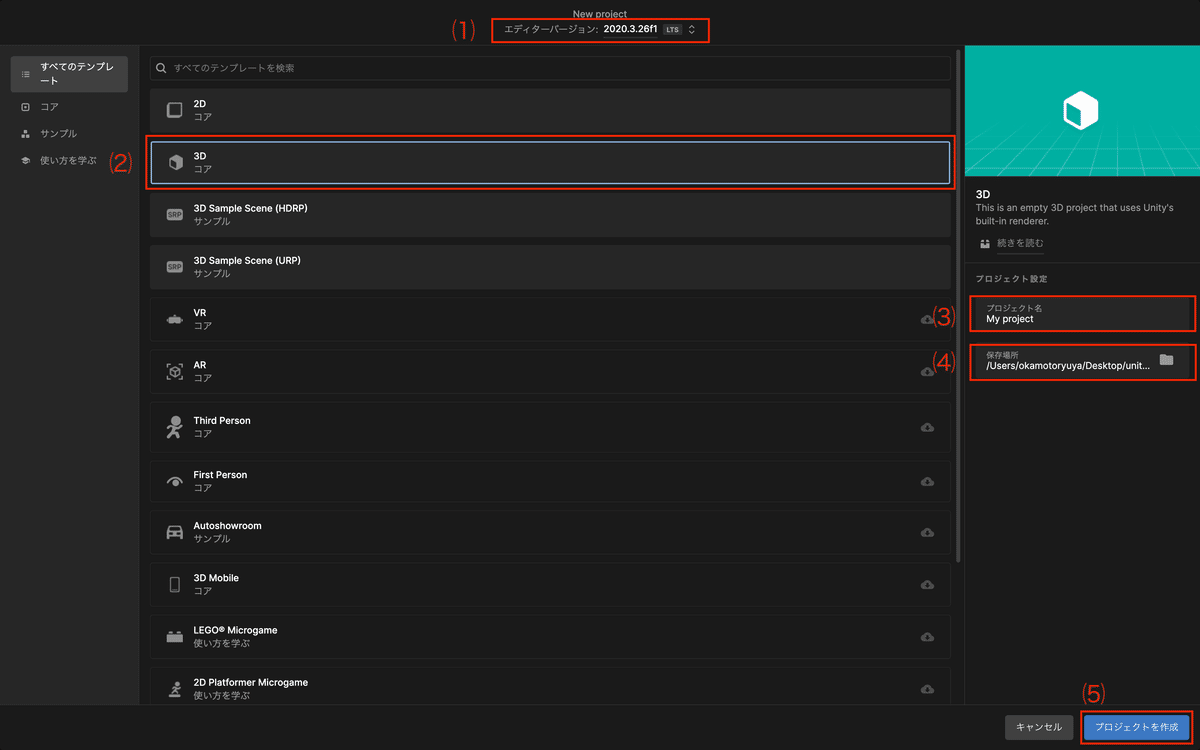Click the core icon beside コア
This screenshot has width=1200, height=750.
(x=26, y=107)
